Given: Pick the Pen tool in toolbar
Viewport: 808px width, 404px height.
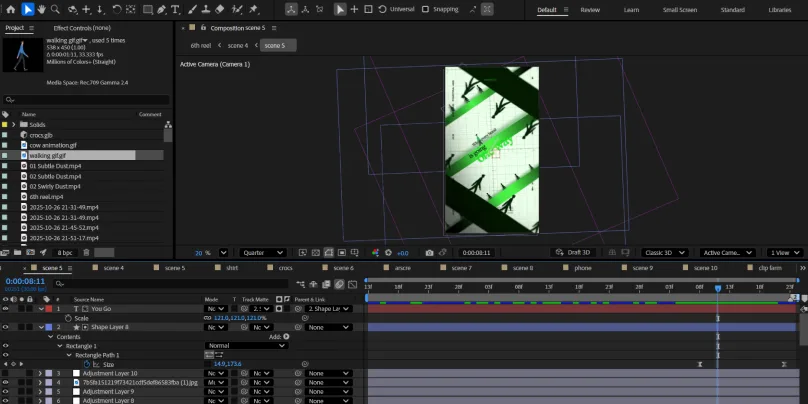Looking at the screenshot, I should (x=163, y=9).
